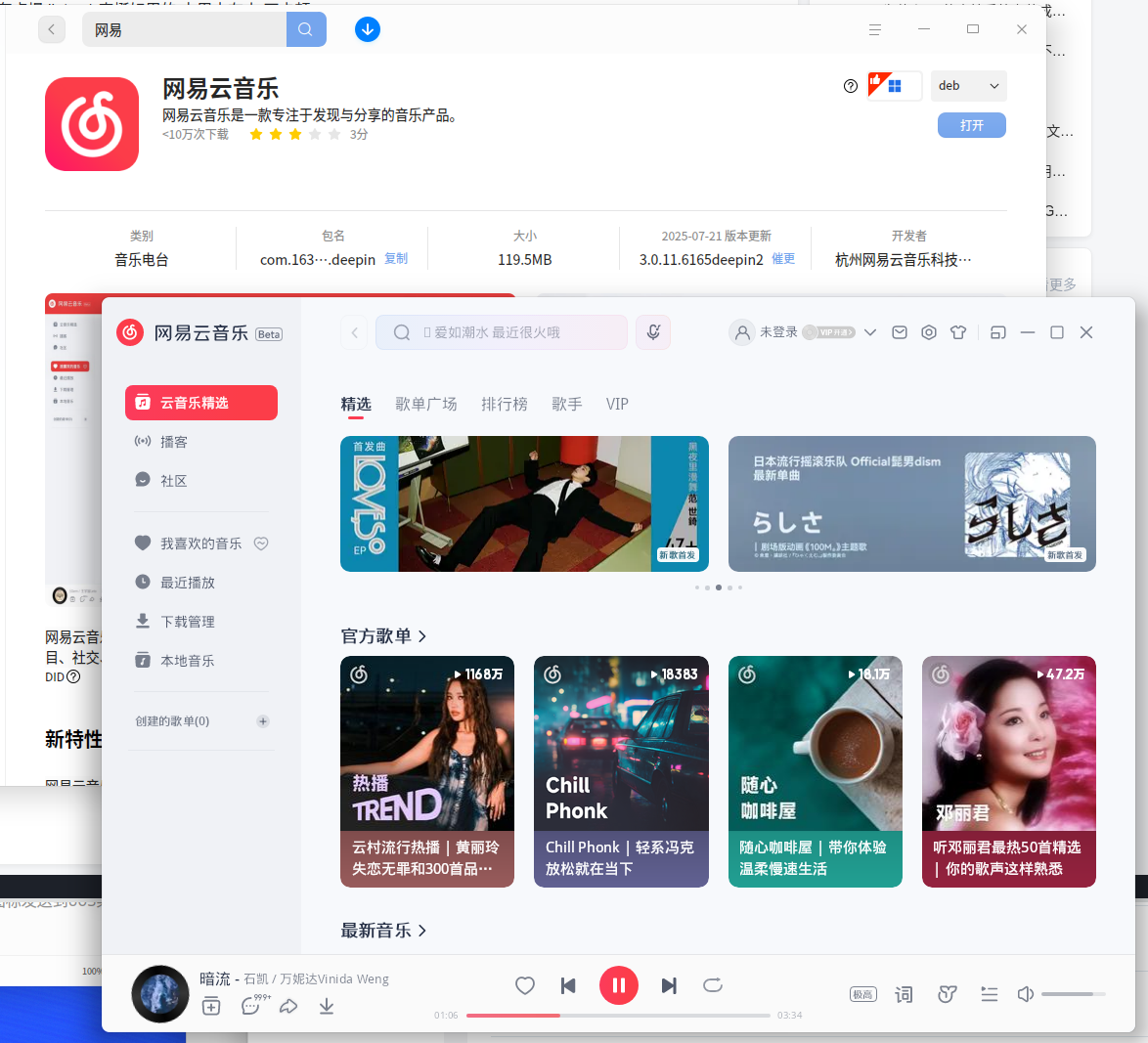Click the 复制 link next to package name
Image resolution: width=1148 pixels, height=1043 pixels.
click(x=396, y=258)
